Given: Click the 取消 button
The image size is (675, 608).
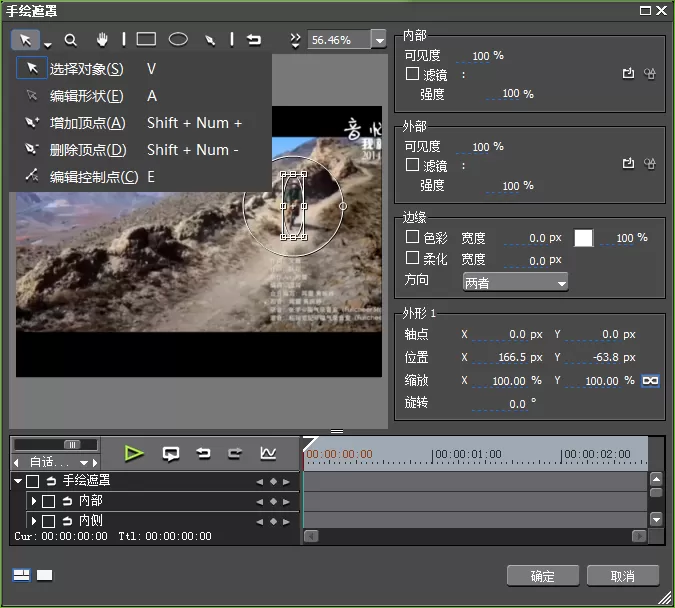Looking at the screenshot, I should pyautogui.click(x=622, y=576).
